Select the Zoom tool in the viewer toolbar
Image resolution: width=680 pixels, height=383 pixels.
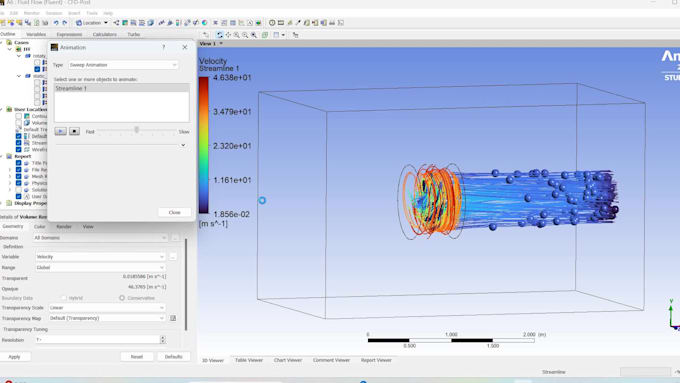237,35
